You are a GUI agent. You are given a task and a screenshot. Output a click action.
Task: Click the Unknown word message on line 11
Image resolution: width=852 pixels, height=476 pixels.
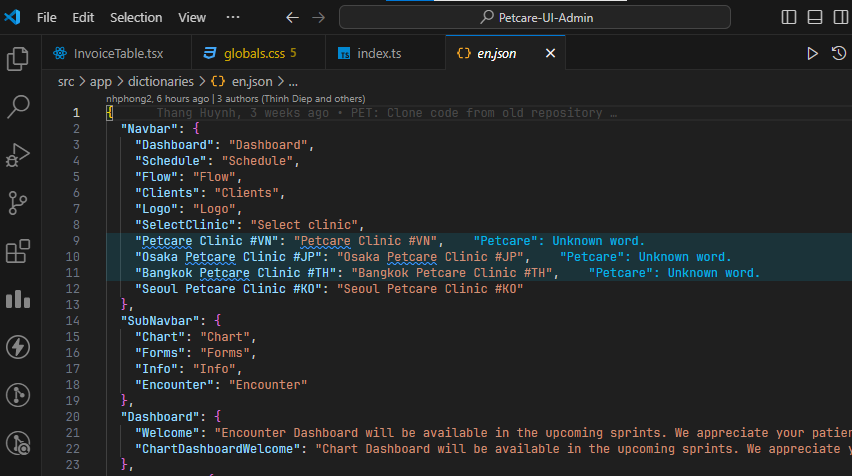pyautogui.click(x=674, y=273)
